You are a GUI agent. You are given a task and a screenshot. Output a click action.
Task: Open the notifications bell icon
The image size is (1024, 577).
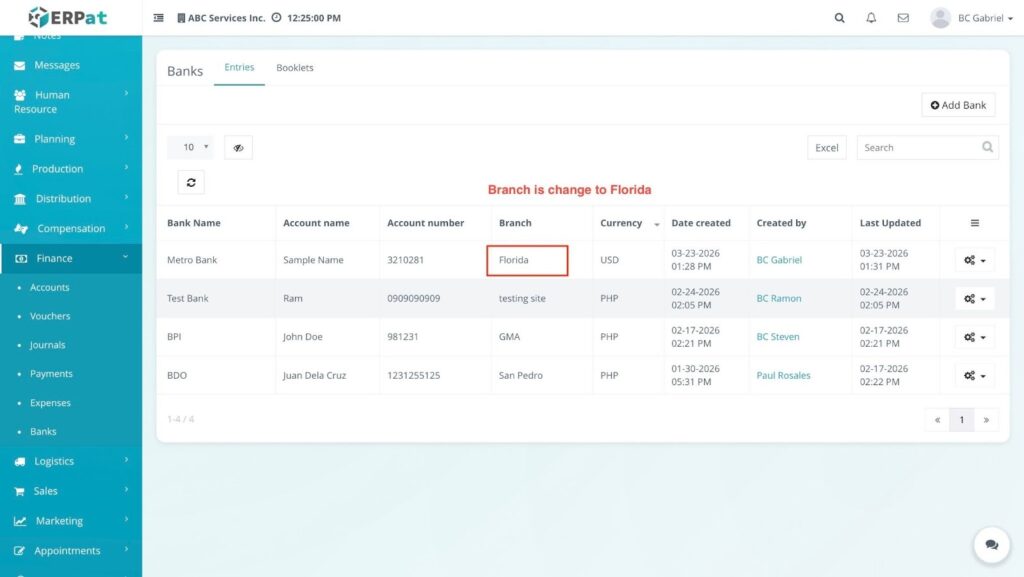pyautogui.click(x=871, y=18)
